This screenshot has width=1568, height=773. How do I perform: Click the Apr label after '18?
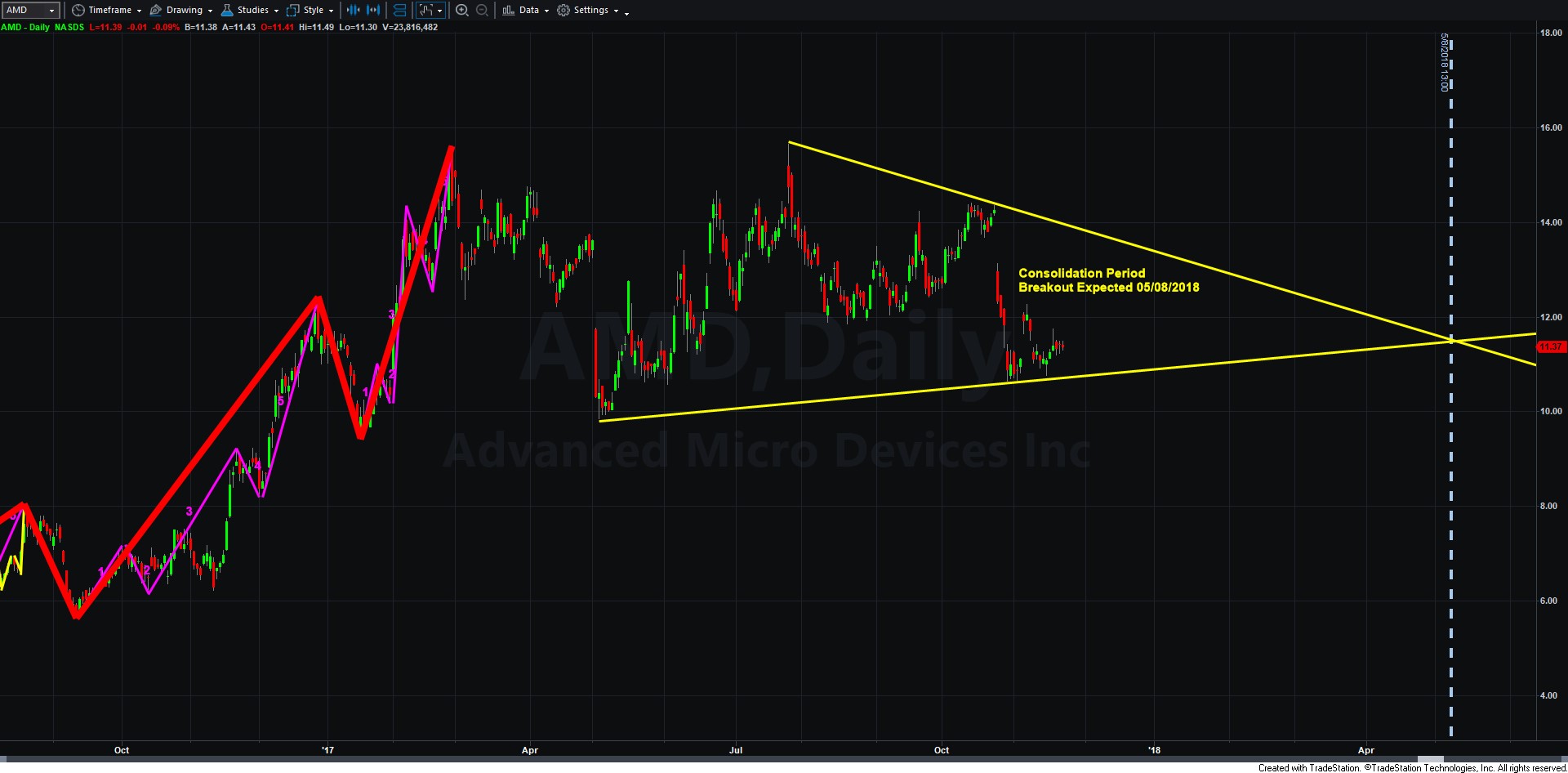[x=1365, y=750]
